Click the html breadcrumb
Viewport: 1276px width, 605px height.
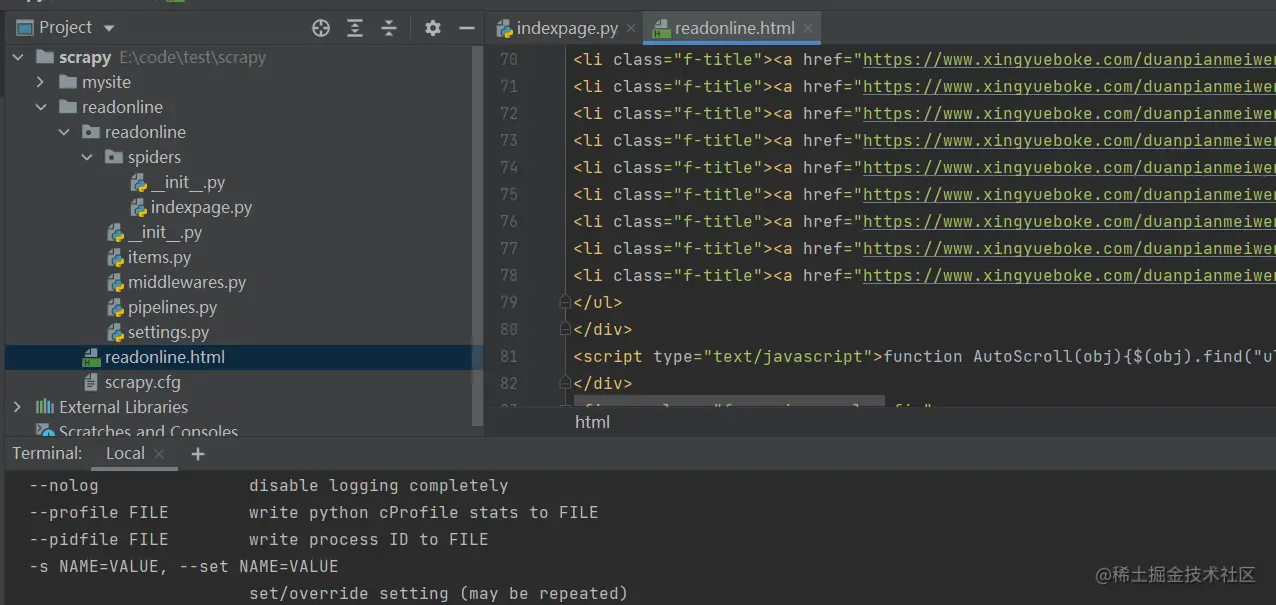(x=592, y=422)
